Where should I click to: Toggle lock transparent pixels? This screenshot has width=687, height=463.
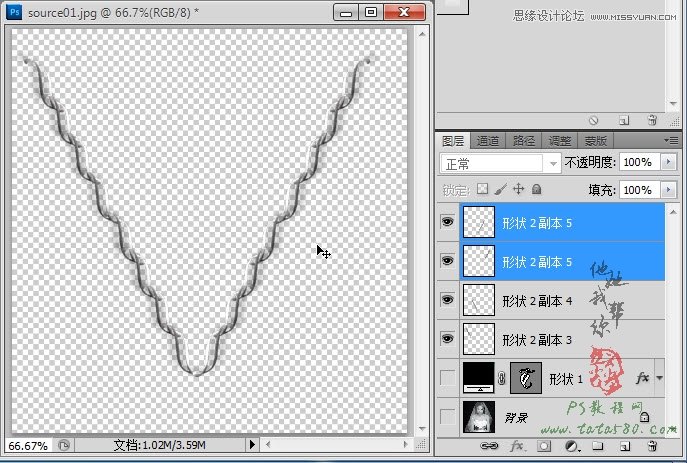[482, 189]
